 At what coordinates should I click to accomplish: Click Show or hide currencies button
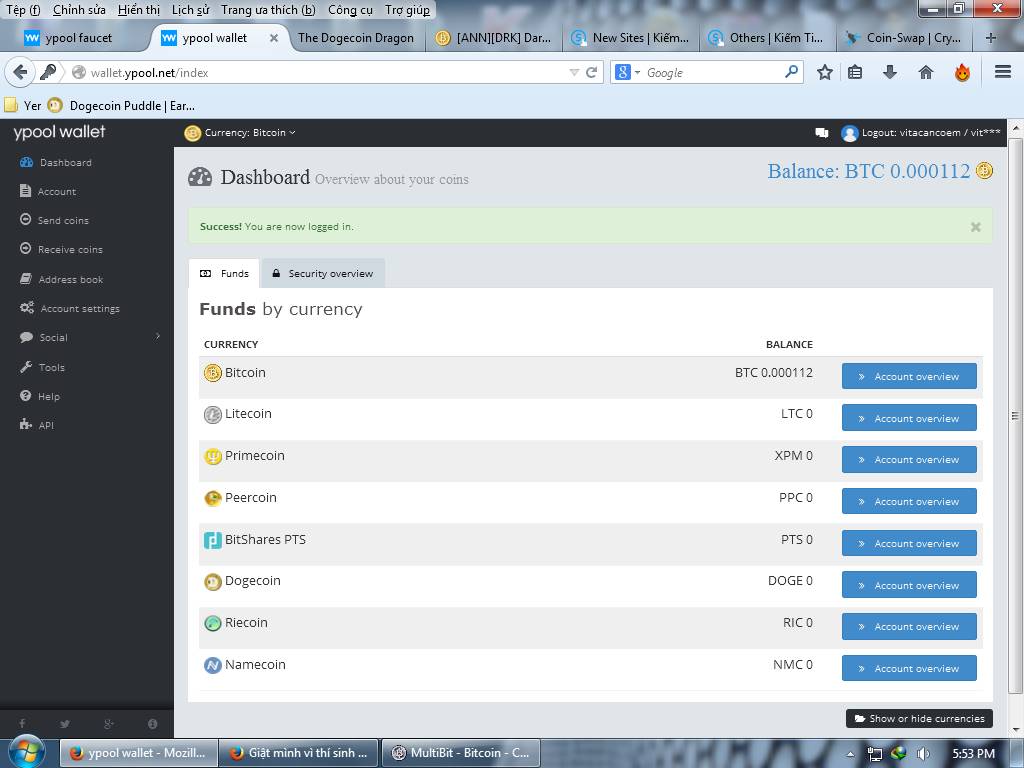pyautogui.click(x=919, y=718)
